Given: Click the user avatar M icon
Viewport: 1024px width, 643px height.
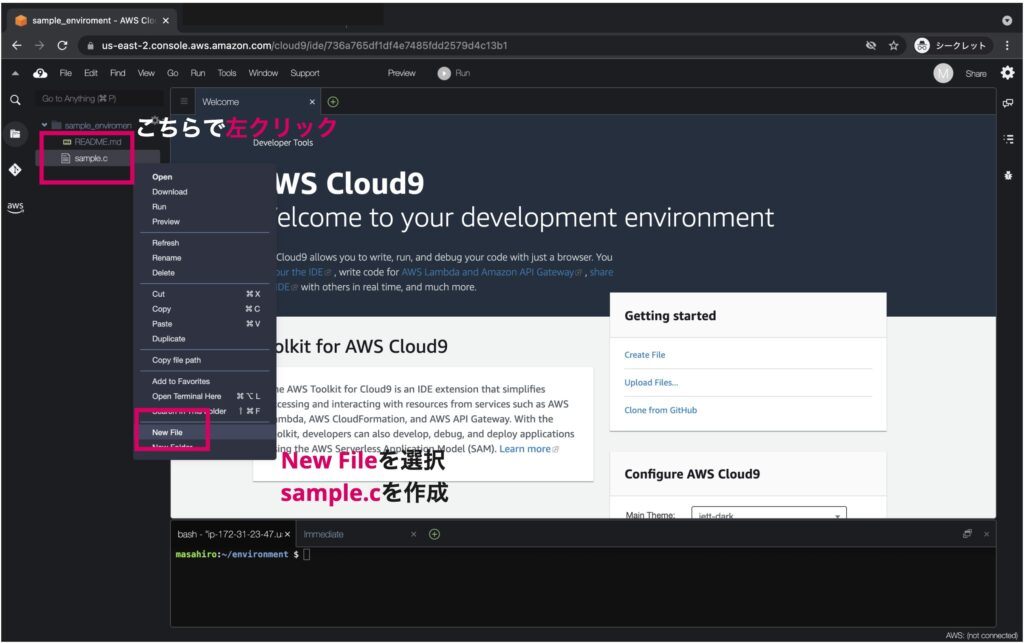Looking at the screenshot, I should tap(942, 73).
